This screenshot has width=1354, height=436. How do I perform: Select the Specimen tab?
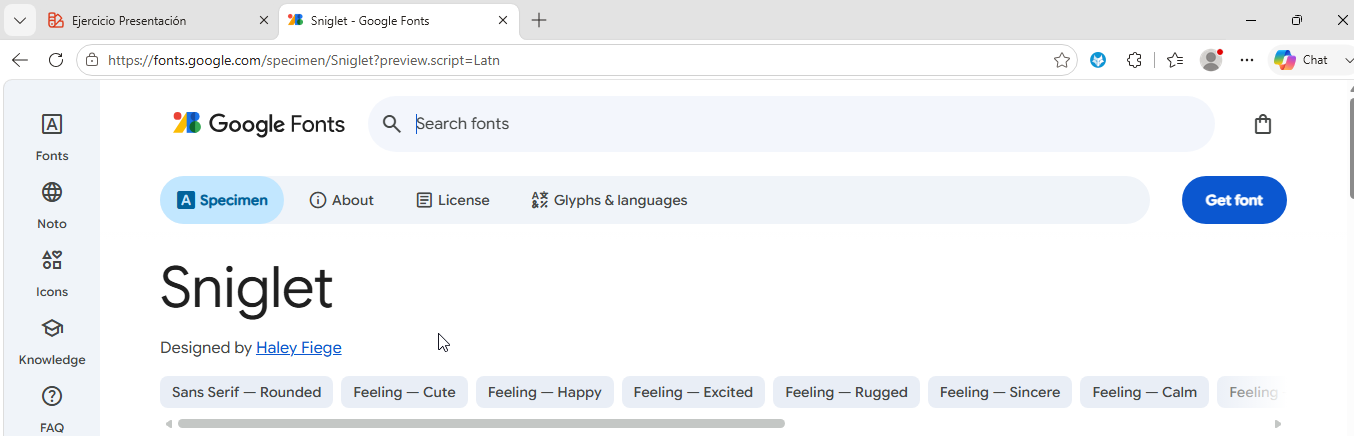coord(222,200)
